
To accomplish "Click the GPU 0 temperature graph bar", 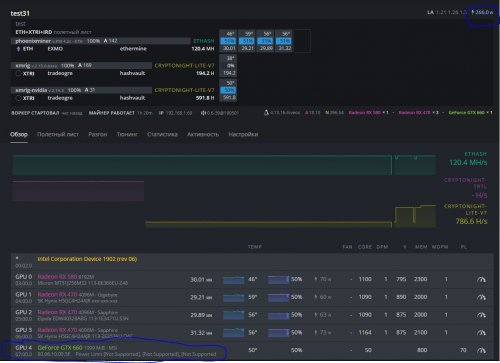I will (233, 279).
